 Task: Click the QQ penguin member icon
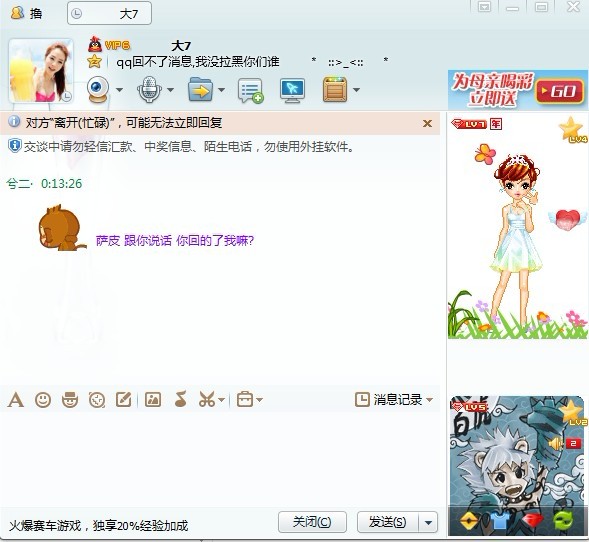click(x=95, y=44)
